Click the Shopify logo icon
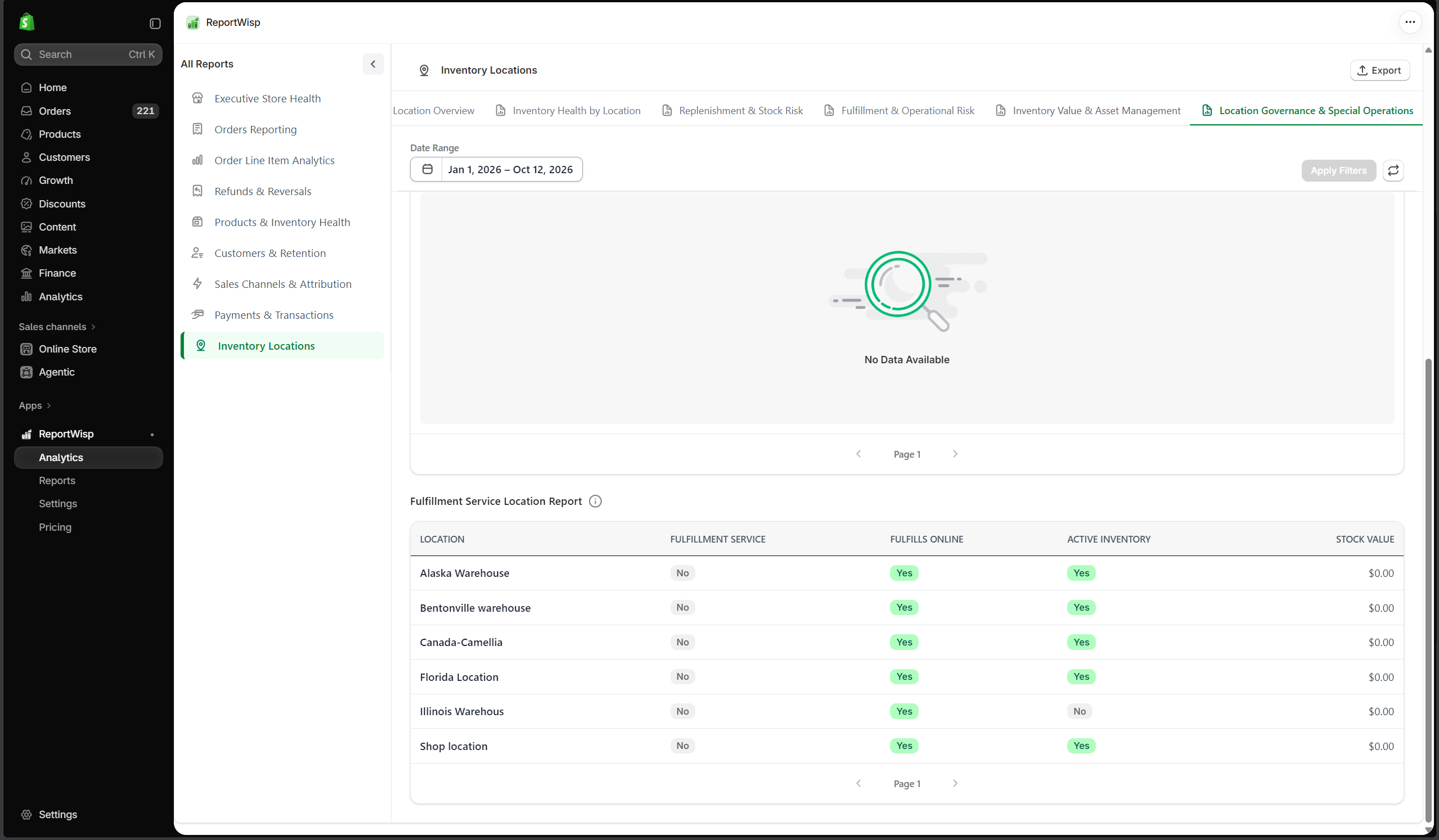Image resolution: width=1439 pixels, height=840 pixels. 27,22
